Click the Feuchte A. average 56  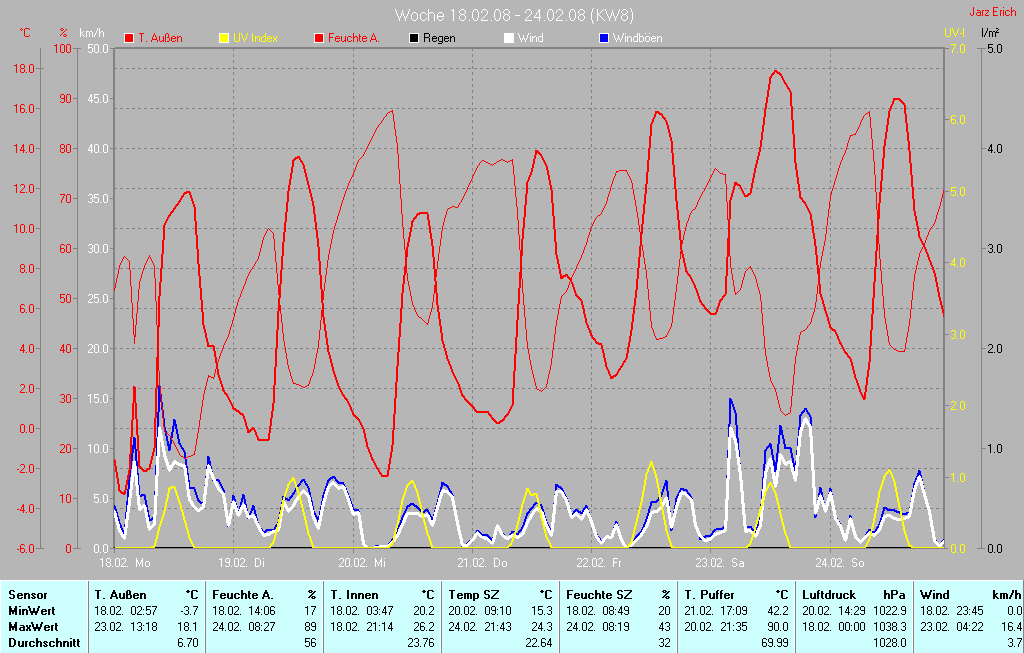310,643
